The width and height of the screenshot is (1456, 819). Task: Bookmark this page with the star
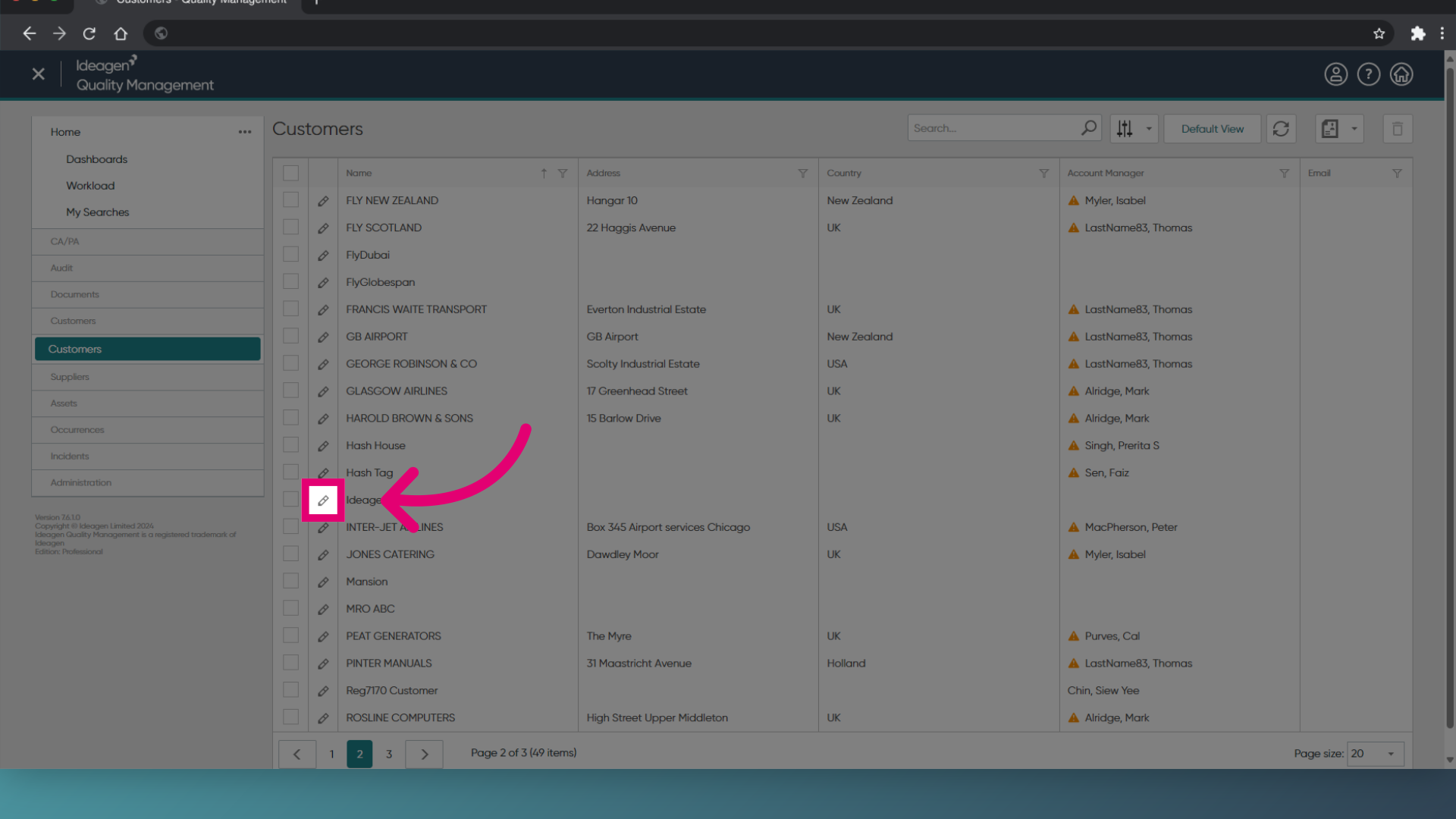pos(1379,33)
